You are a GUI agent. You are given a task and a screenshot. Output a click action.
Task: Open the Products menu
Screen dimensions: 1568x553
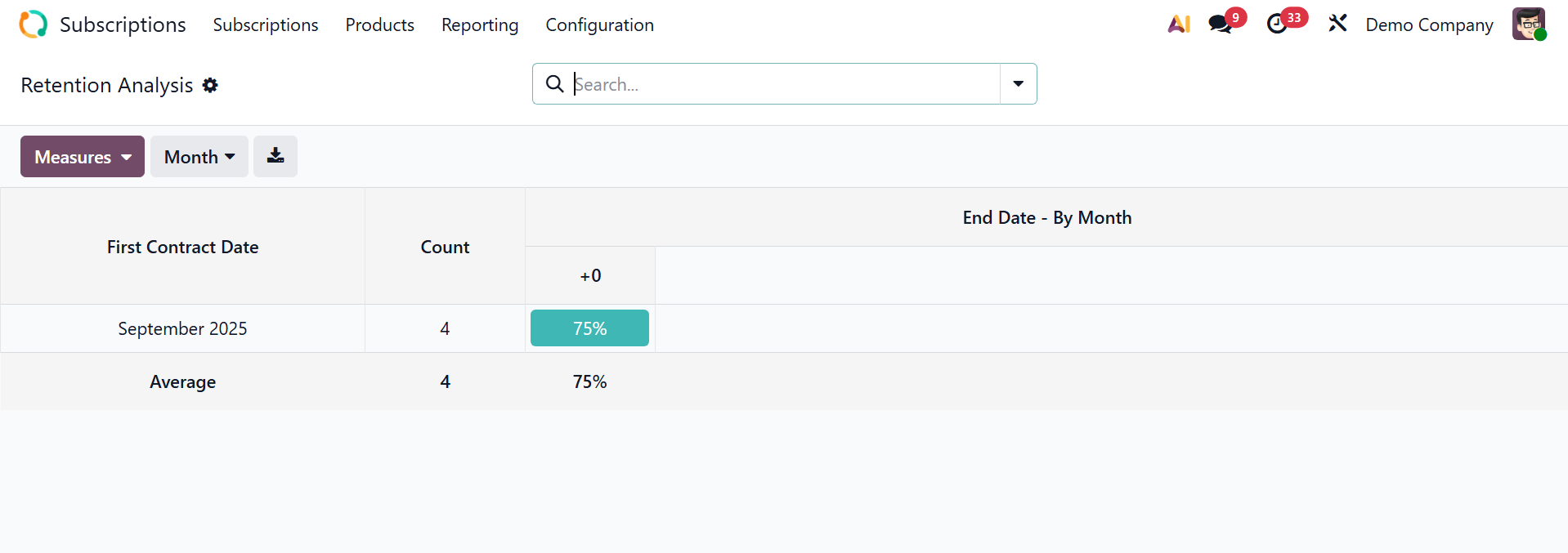coord(379,25)
